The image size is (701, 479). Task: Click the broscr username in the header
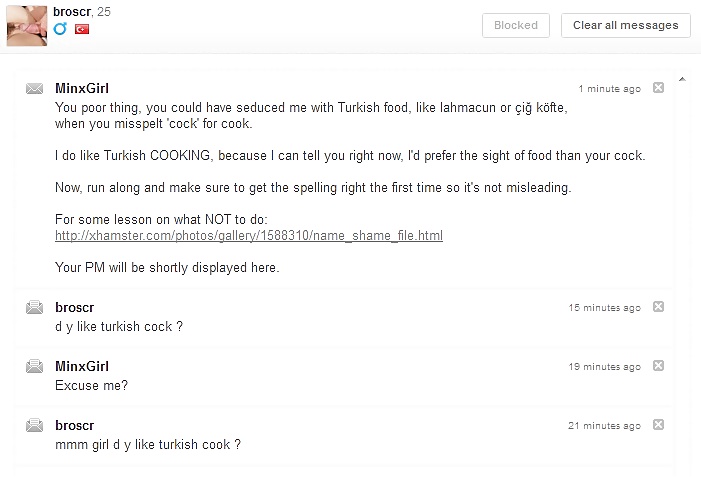point(72,12)
